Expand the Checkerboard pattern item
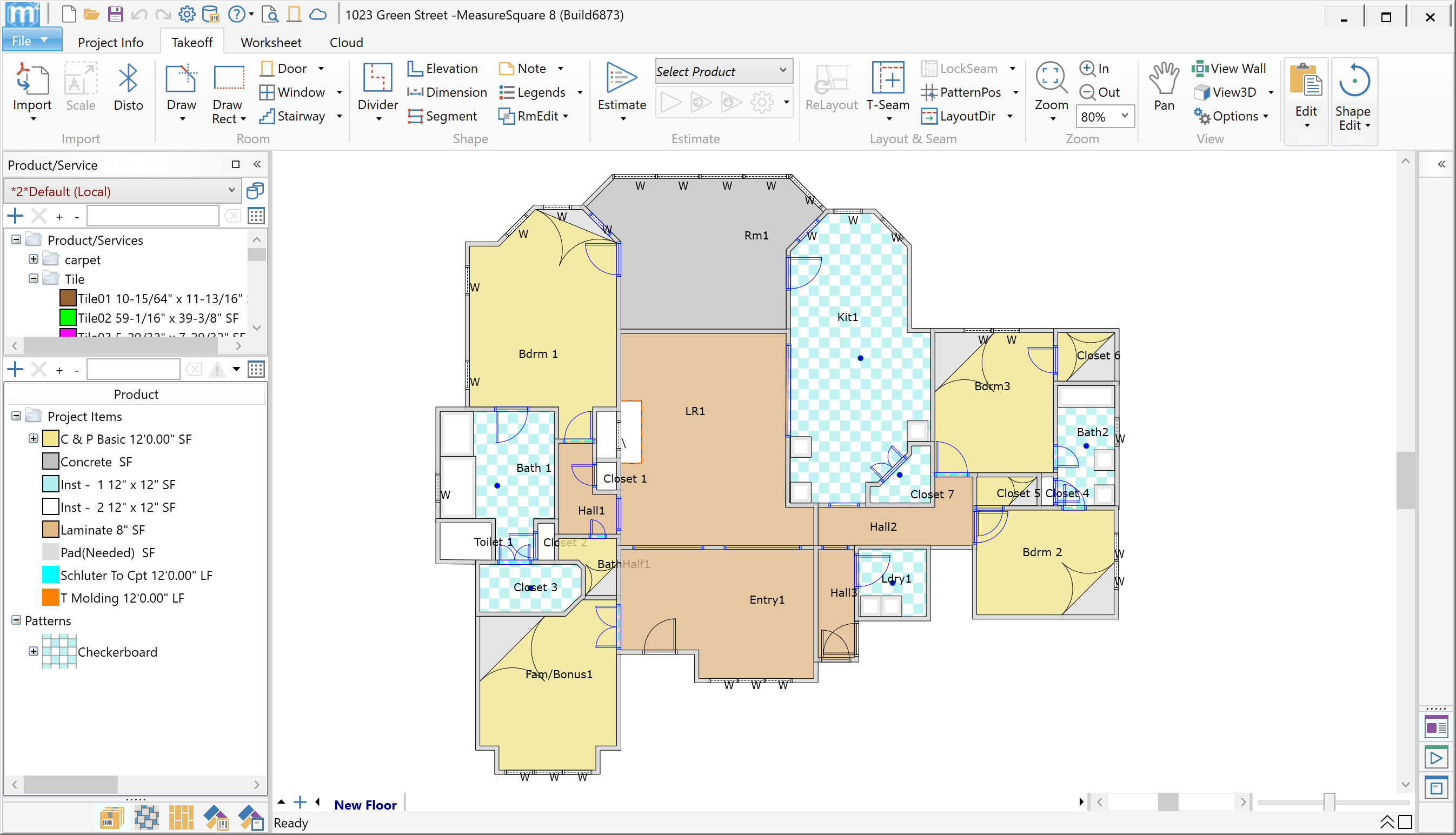 click(33, 651)
